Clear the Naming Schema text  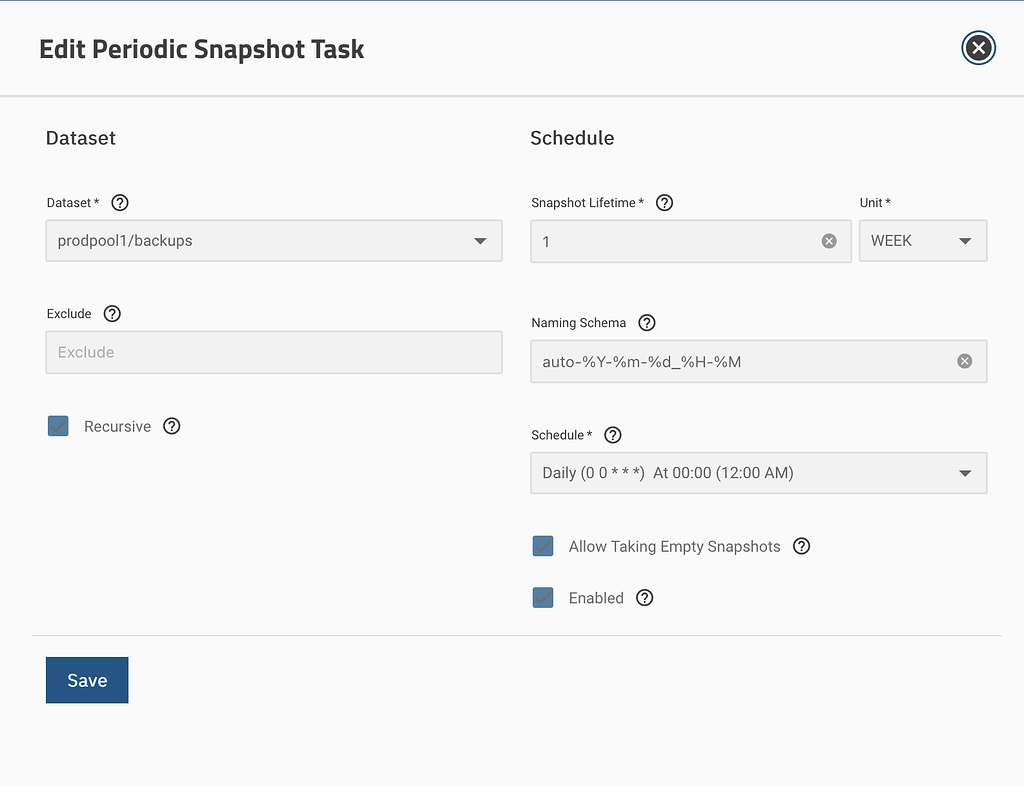click(x=964, y=361)
